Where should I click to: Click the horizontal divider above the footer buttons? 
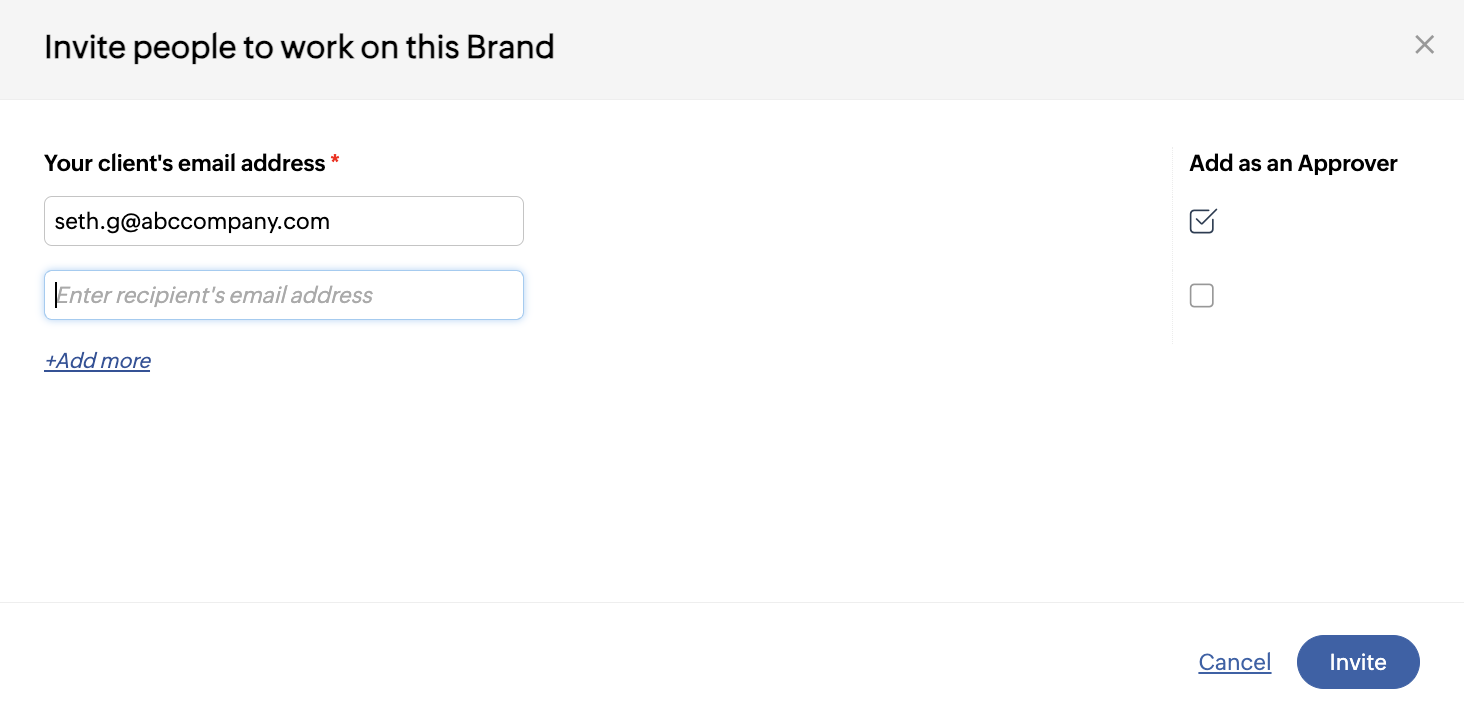pos(732,602)
